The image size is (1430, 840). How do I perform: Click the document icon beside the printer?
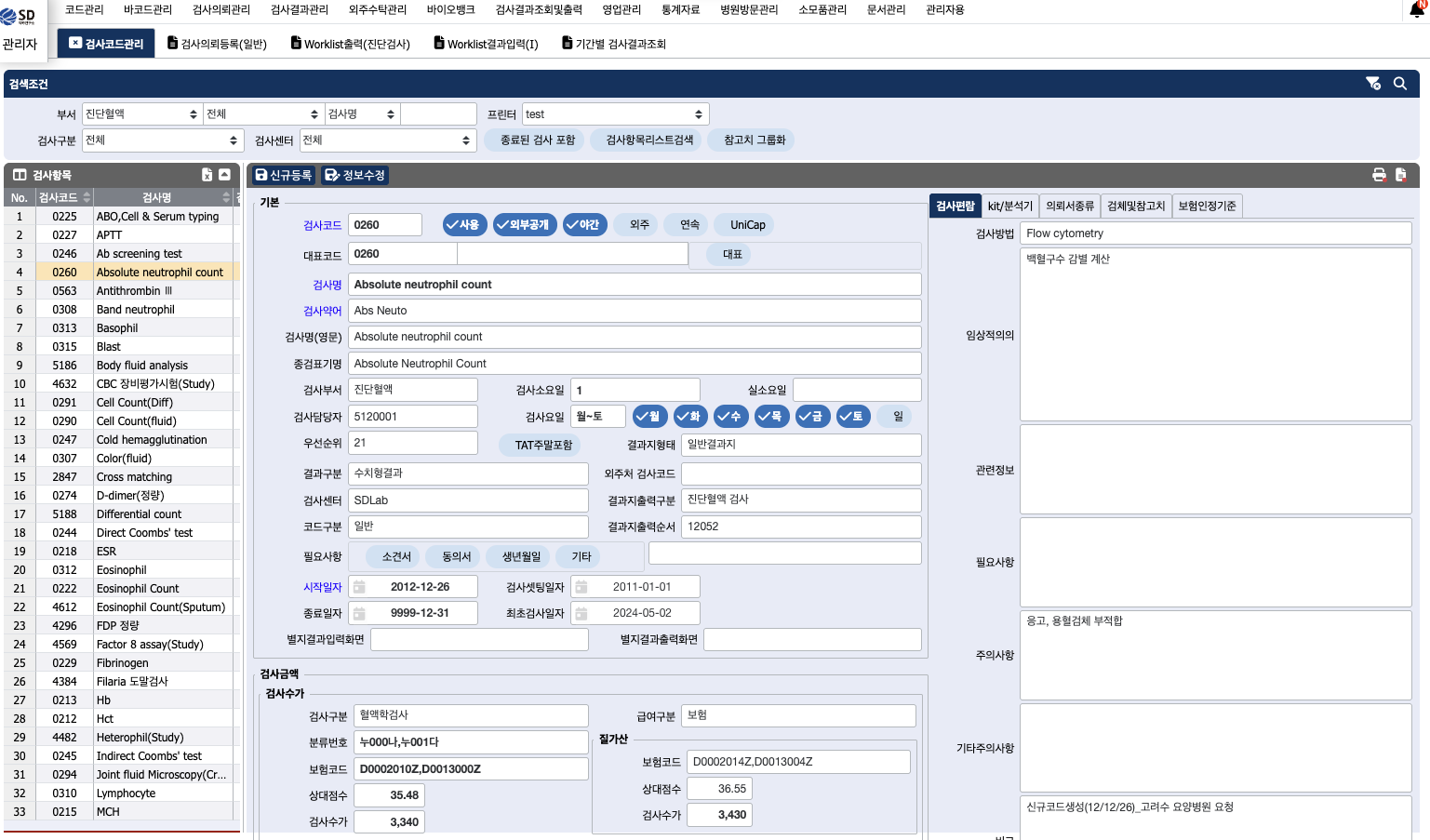point(1401,175)
